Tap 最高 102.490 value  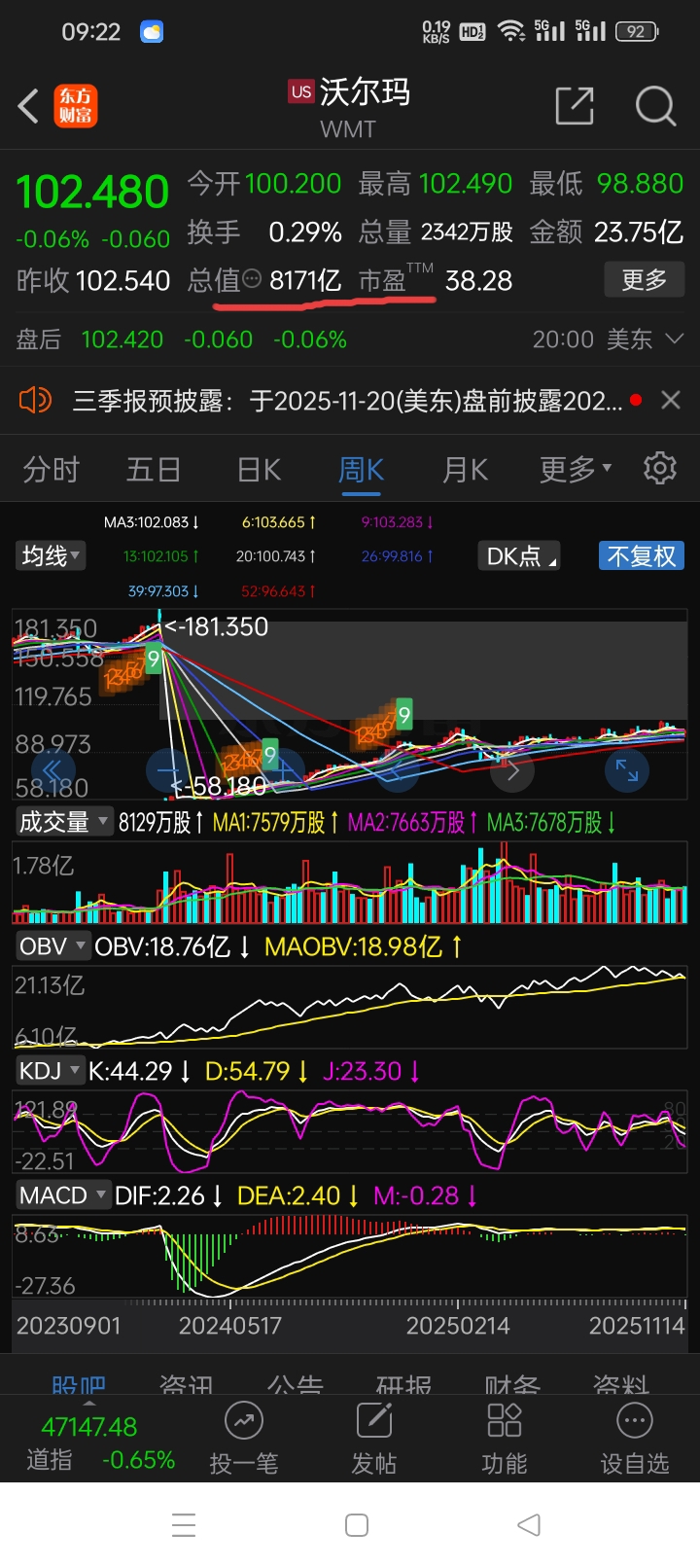436,183
